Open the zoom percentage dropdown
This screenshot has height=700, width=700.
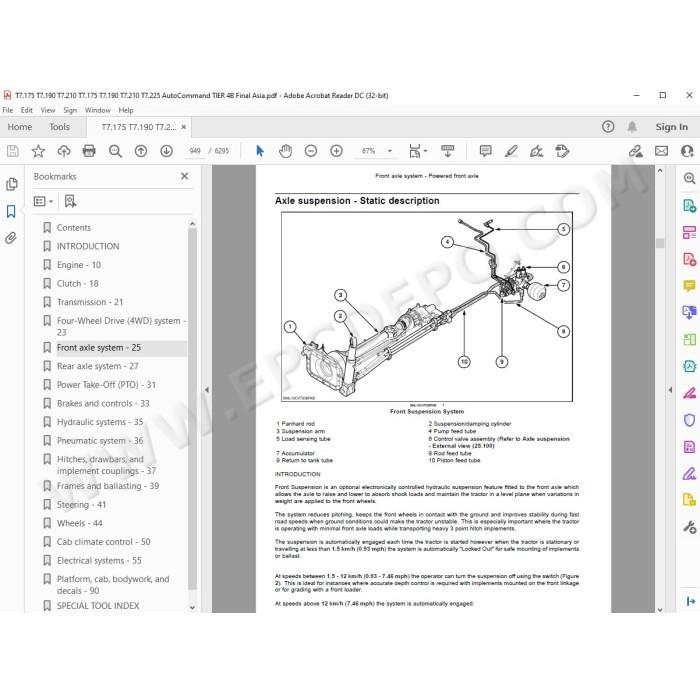pyautogui.click(x=390, y=151)
